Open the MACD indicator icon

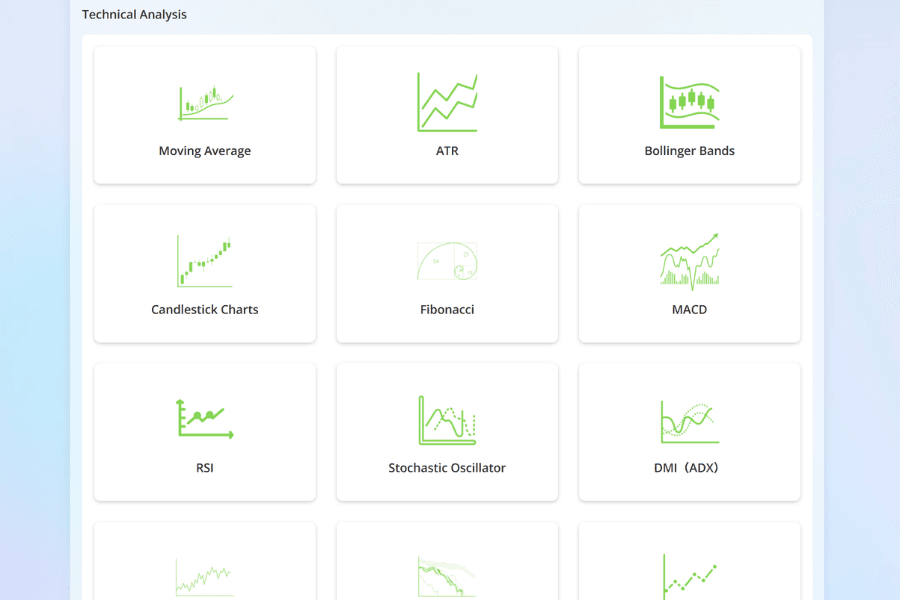pyautogui.click(x=689, y=261)
